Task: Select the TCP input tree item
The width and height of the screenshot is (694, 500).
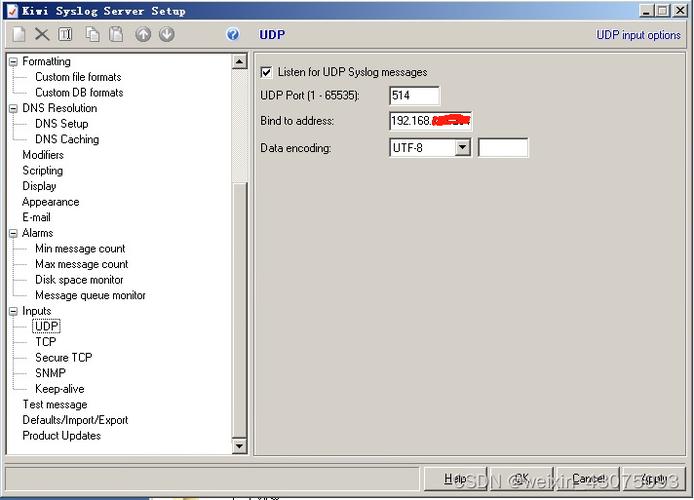Action: click(x=46, y=342)
